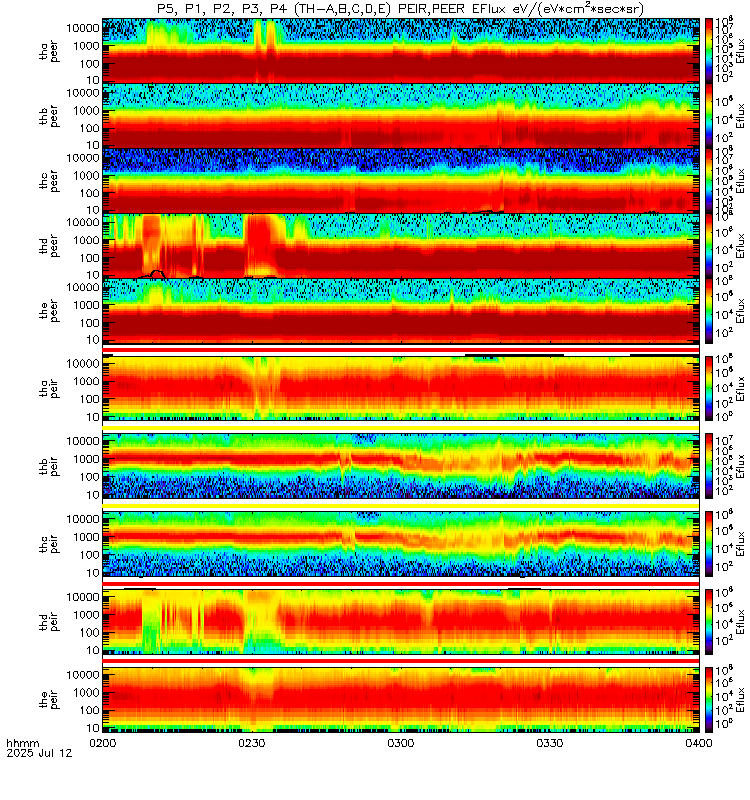Click the 100 tick label on thc peer
The image size is (750, 800).
pos(89,193)
